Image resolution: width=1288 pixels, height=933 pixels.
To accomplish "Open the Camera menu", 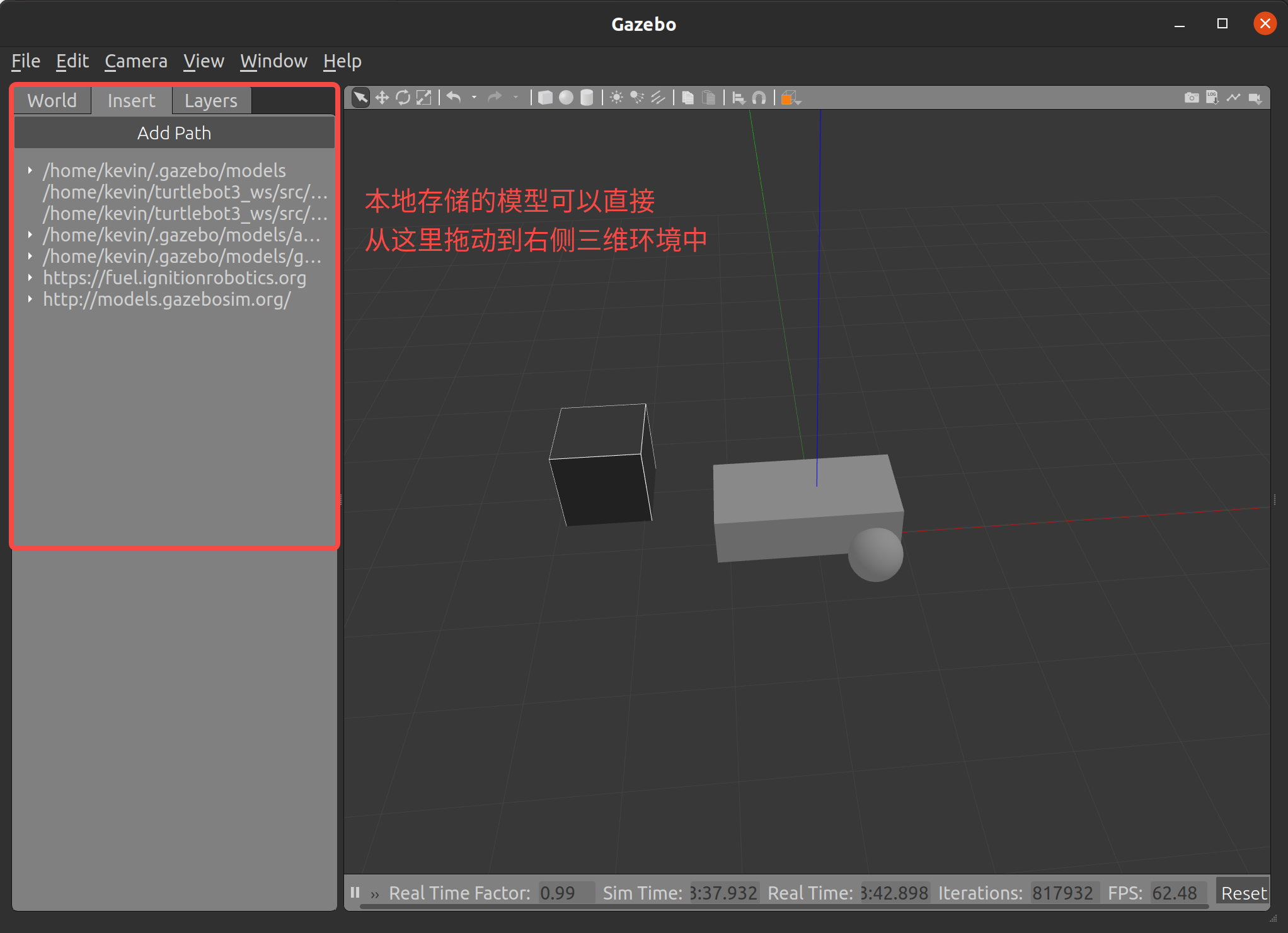I will (135, 61).
